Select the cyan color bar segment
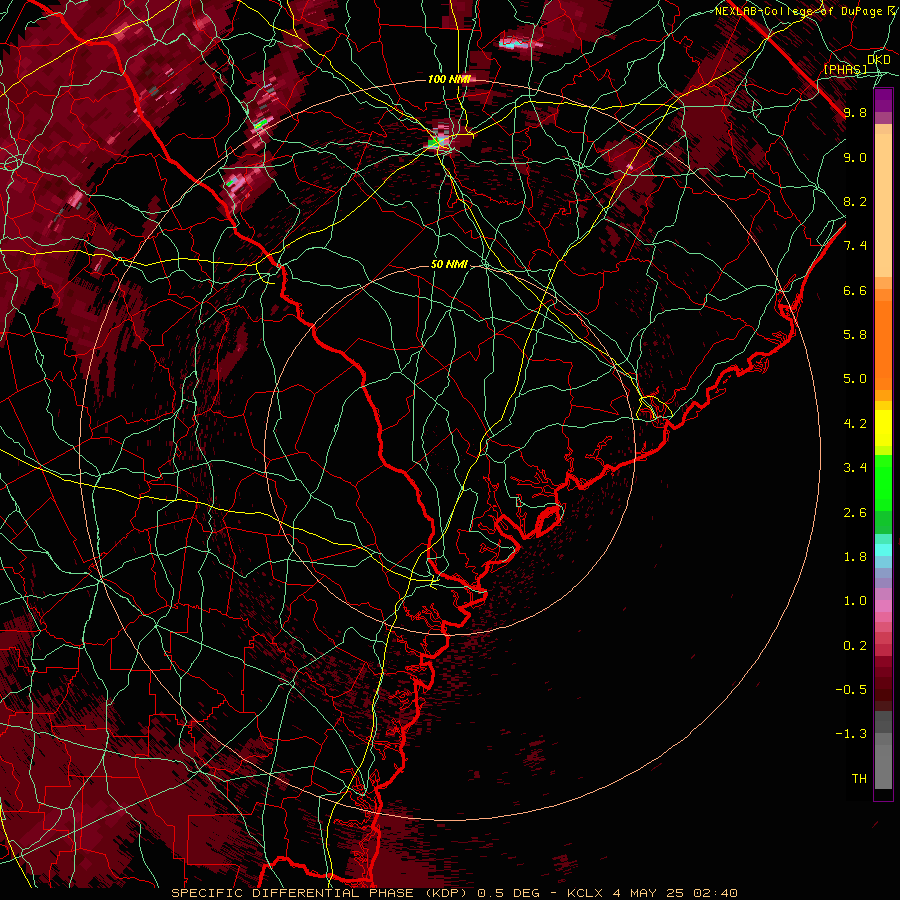This screenshot has width=900, height=900. click(883, 550)
